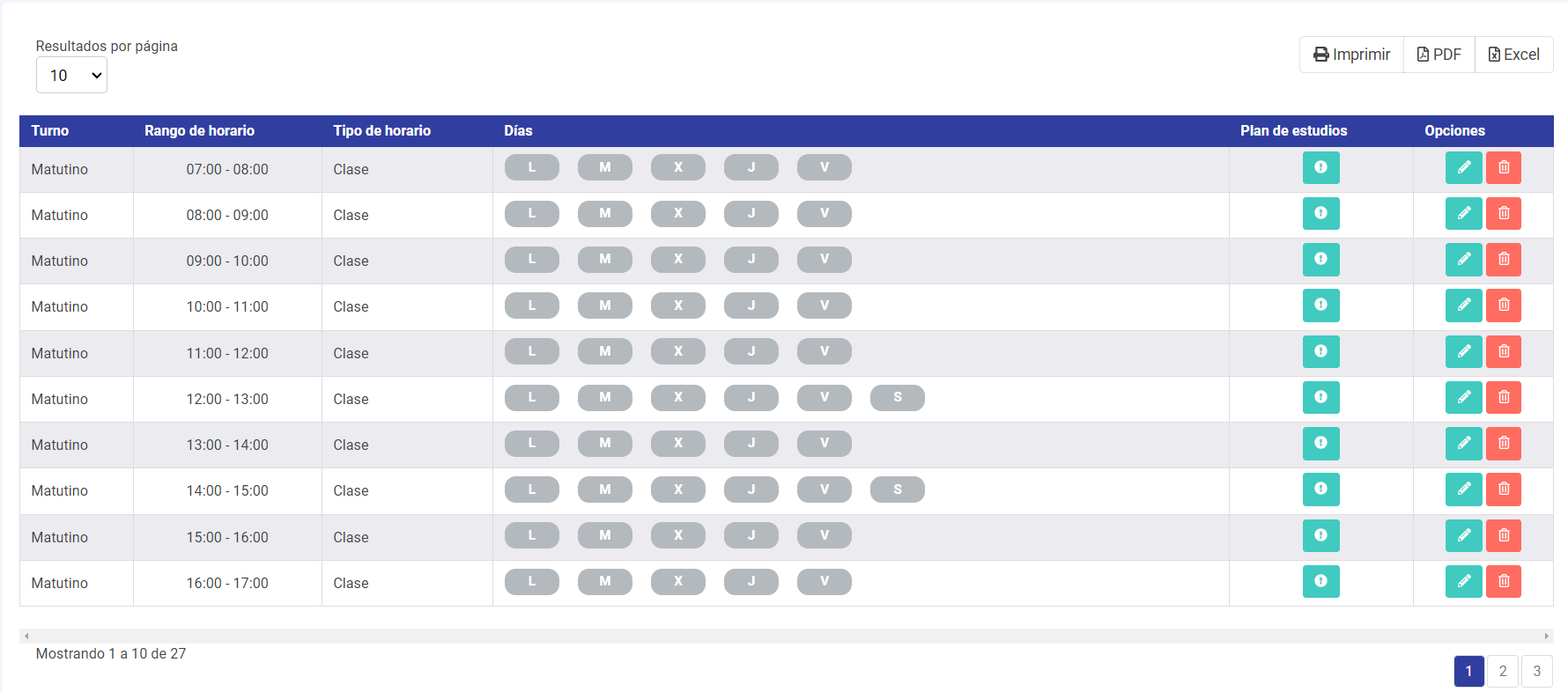1568x692 pixels.
Task: Delete the 07:00 - 08:00 schedule row
Action: [x=1504, y=167]
